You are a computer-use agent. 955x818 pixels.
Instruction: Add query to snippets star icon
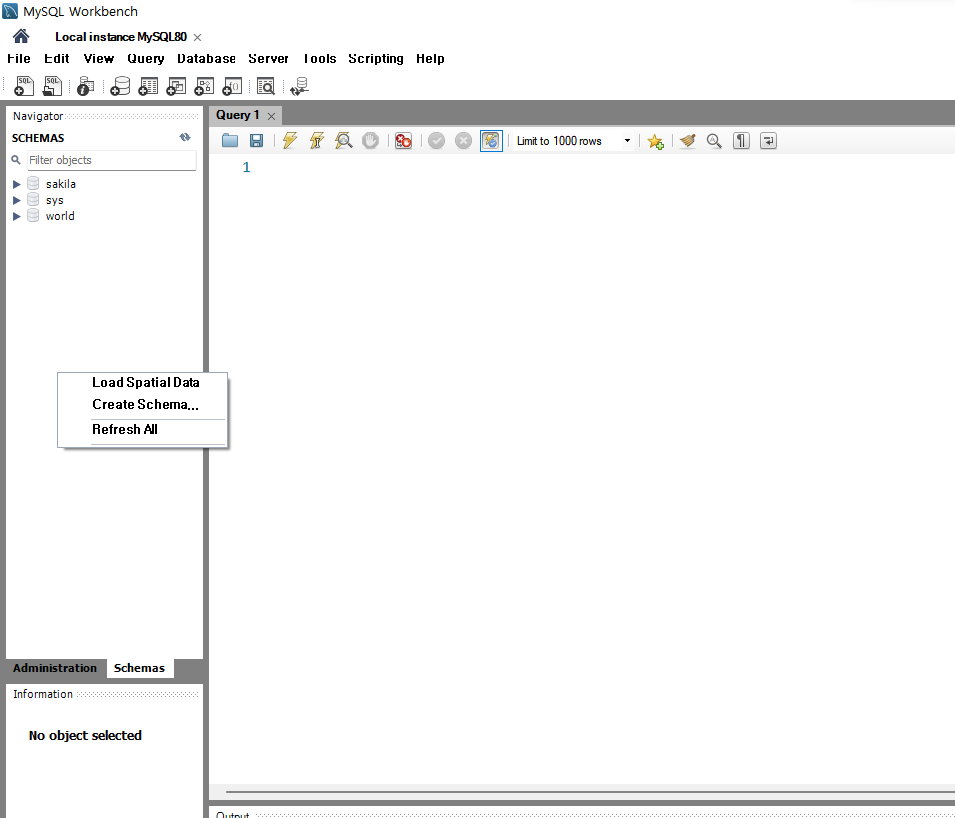(655, 141)
